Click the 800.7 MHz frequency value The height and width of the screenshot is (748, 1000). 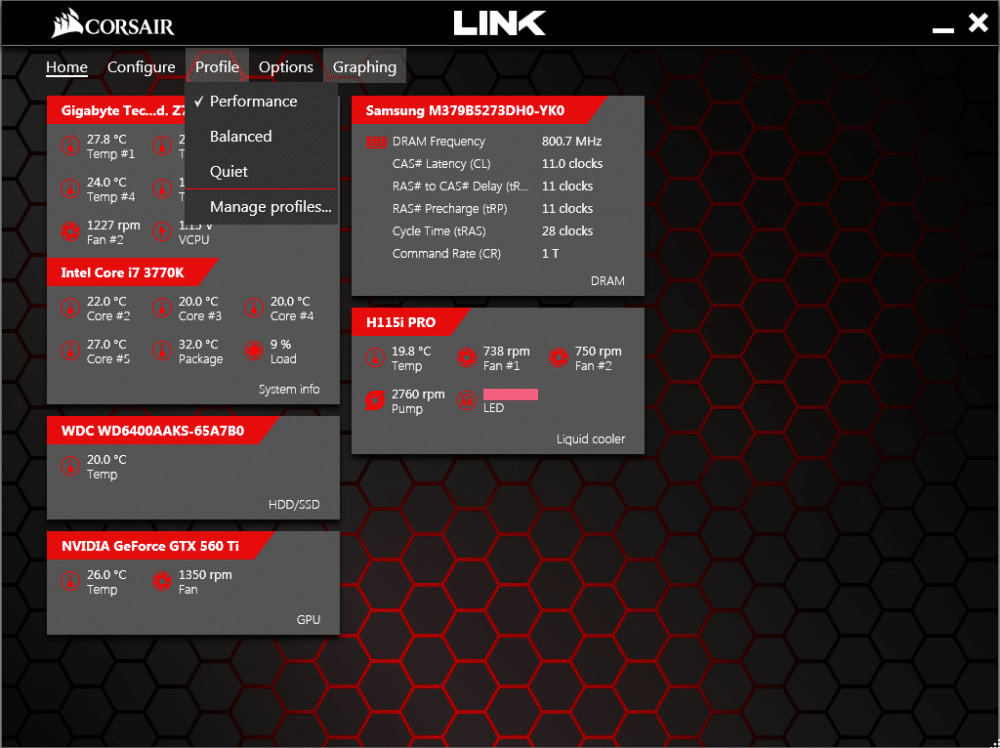[572, 142]
